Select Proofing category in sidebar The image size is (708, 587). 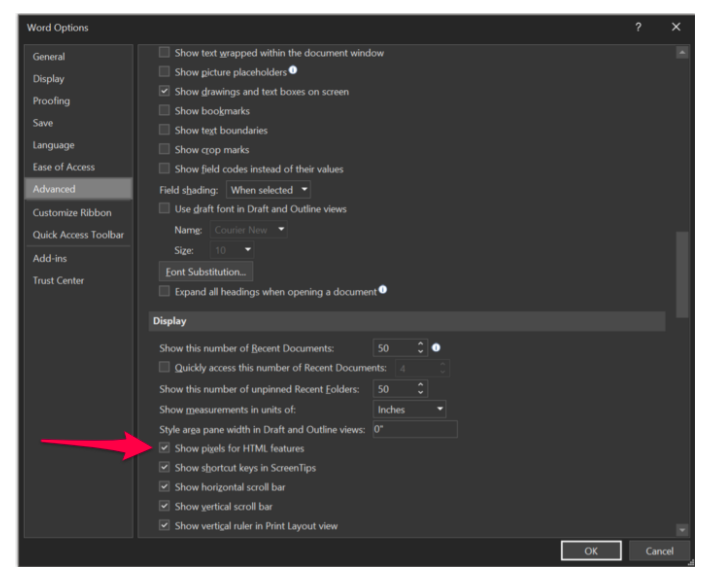coord(50,101)
